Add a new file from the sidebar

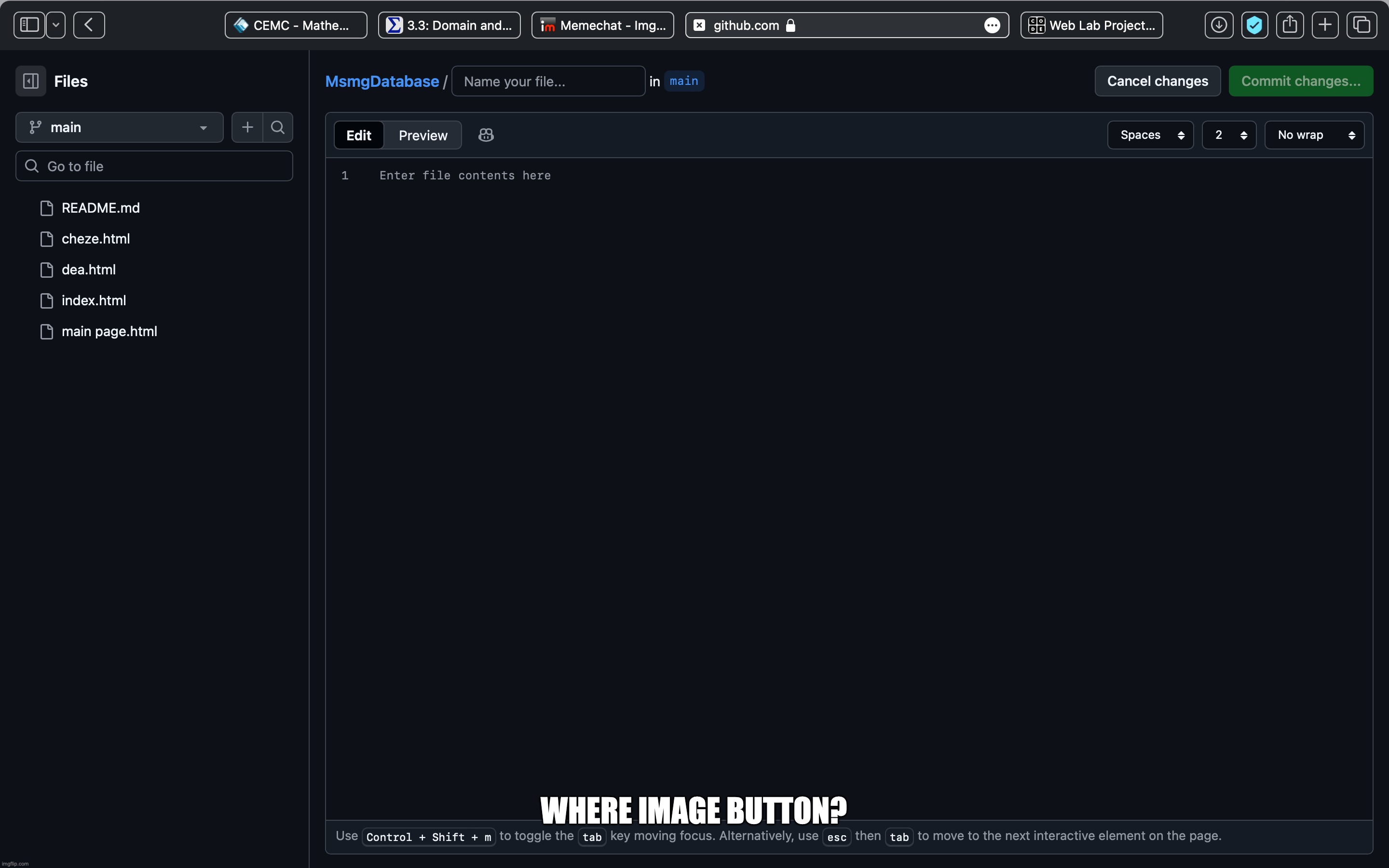(247, 127)
